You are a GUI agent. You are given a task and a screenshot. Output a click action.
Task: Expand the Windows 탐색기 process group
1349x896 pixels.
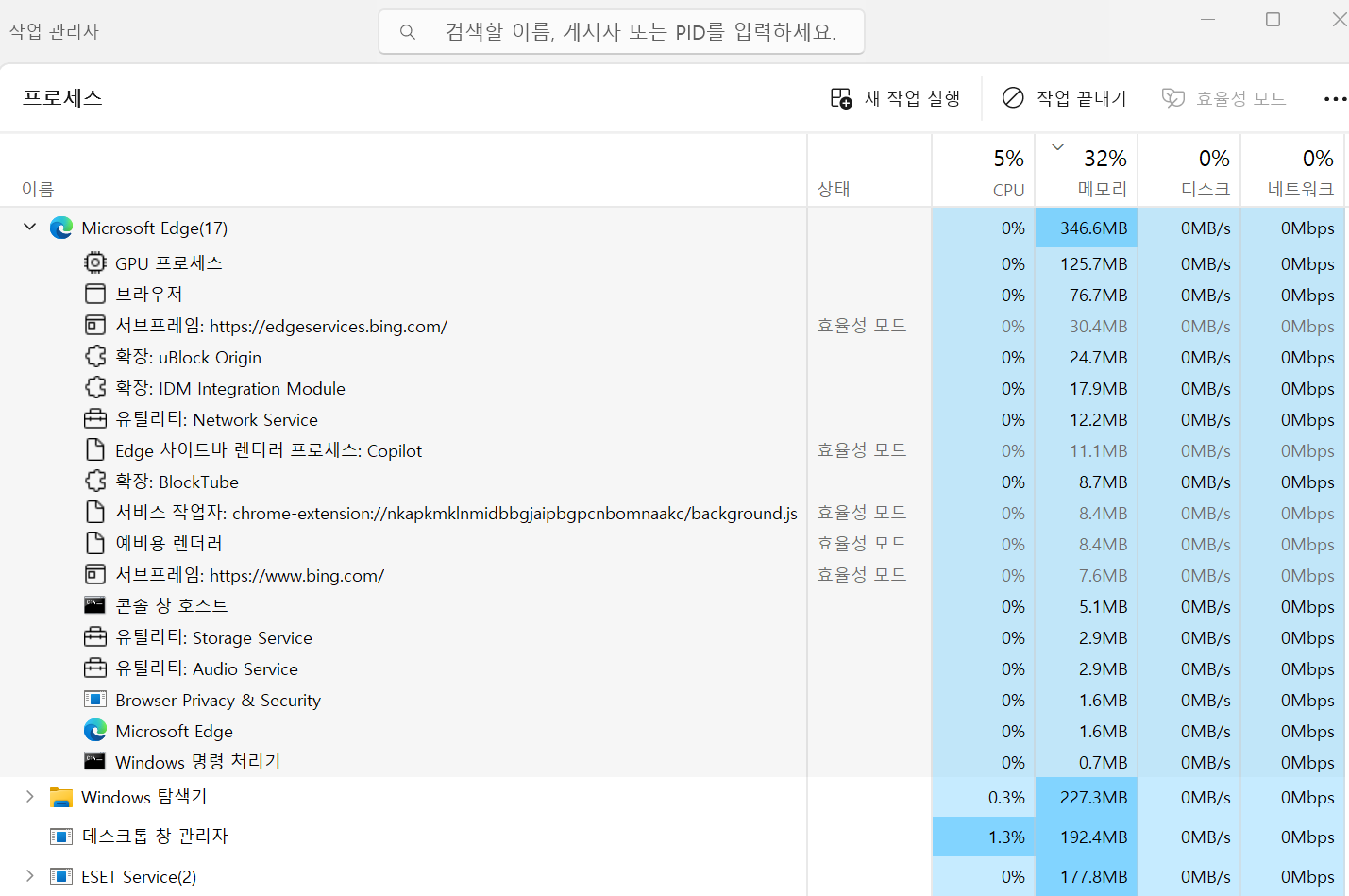(29, 797)
